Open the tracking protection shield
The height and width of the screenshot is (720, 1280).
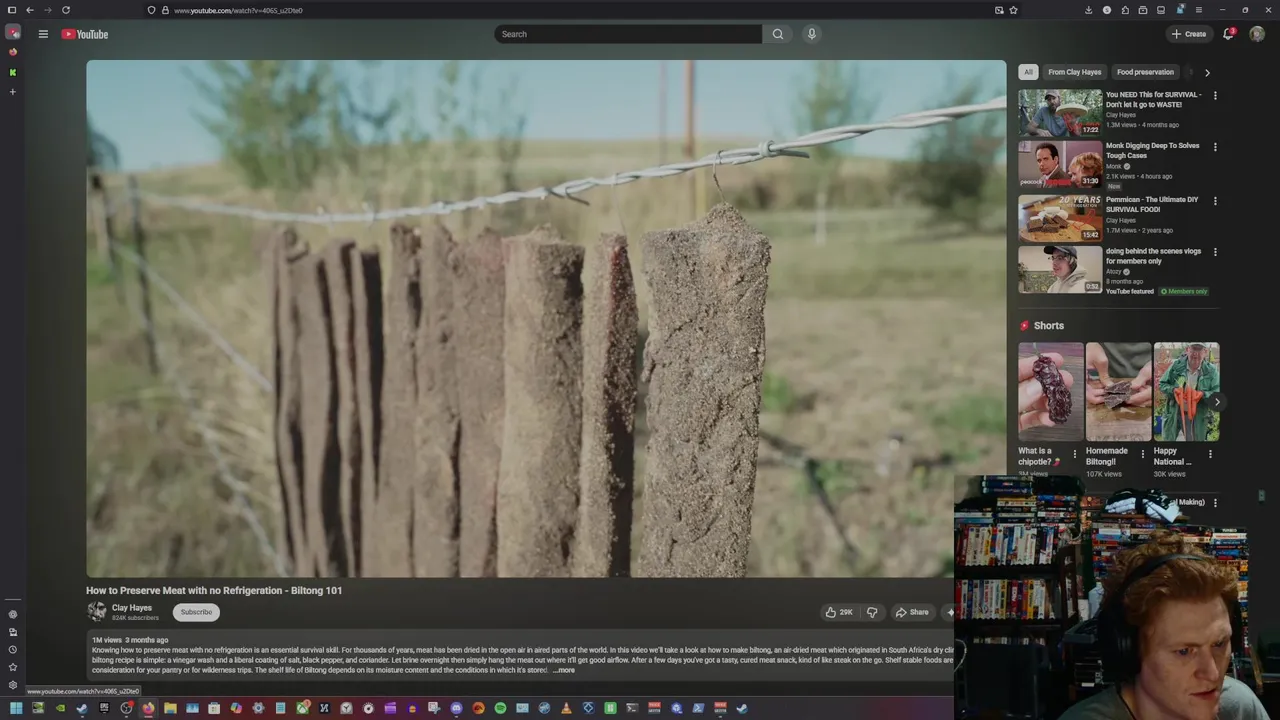click(151, 10)
